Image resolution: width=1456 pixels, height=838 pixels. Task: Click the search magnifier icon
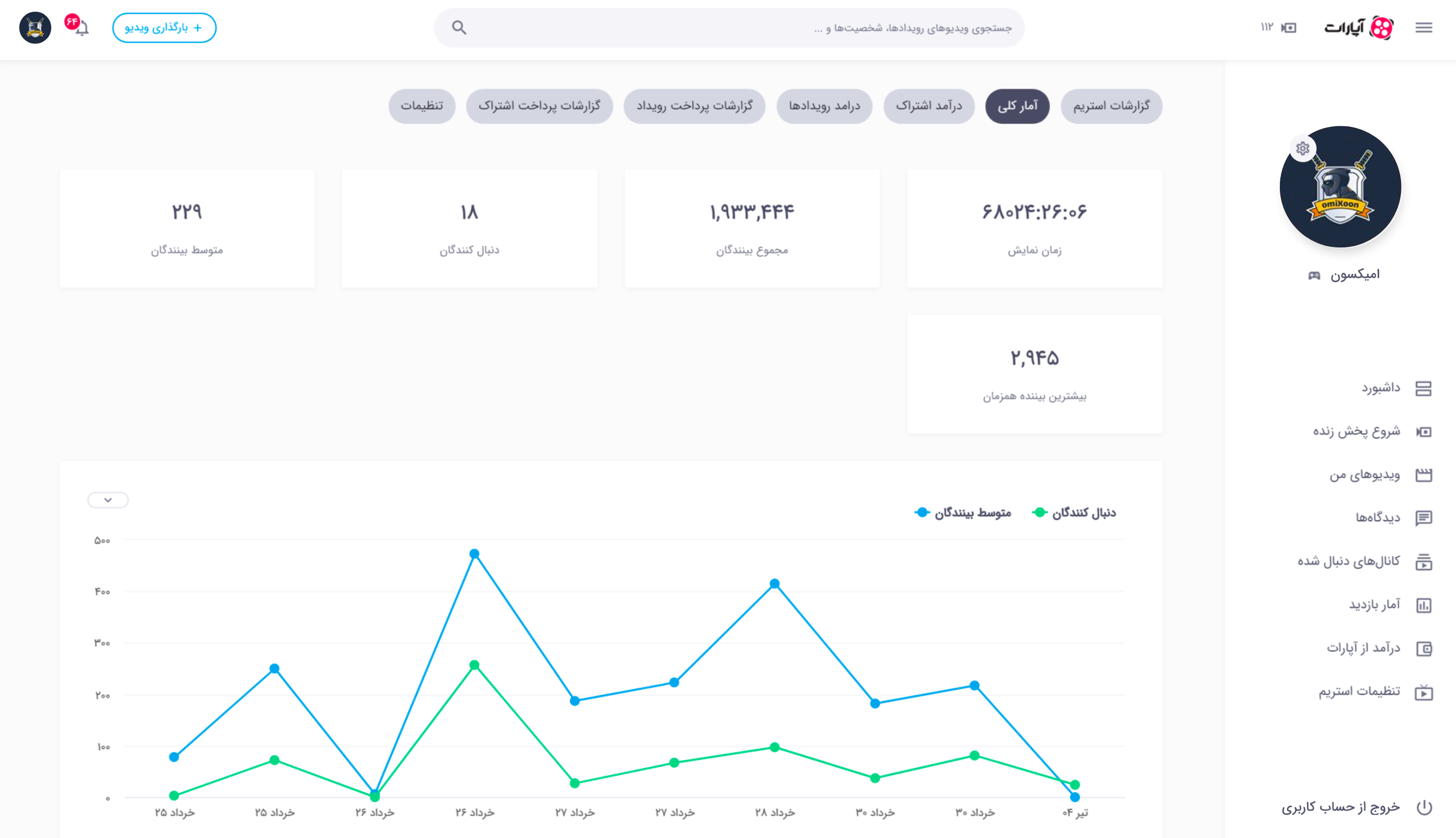click(x=459, y=27)
